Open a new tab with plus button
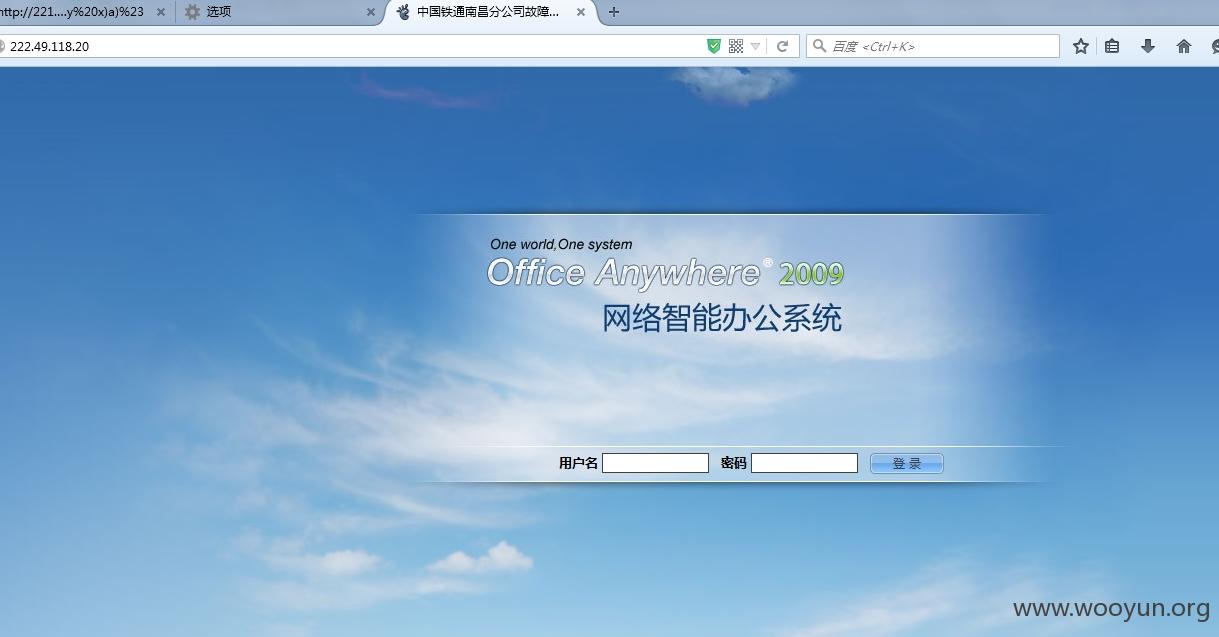The width and height of the screenshot is (1219, 637). 614,12
